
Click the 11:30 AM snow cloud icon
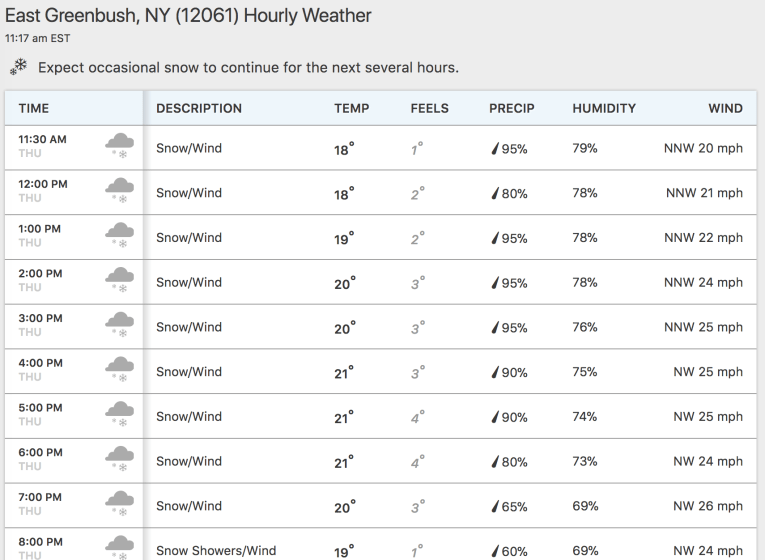(x=120, y=148)
